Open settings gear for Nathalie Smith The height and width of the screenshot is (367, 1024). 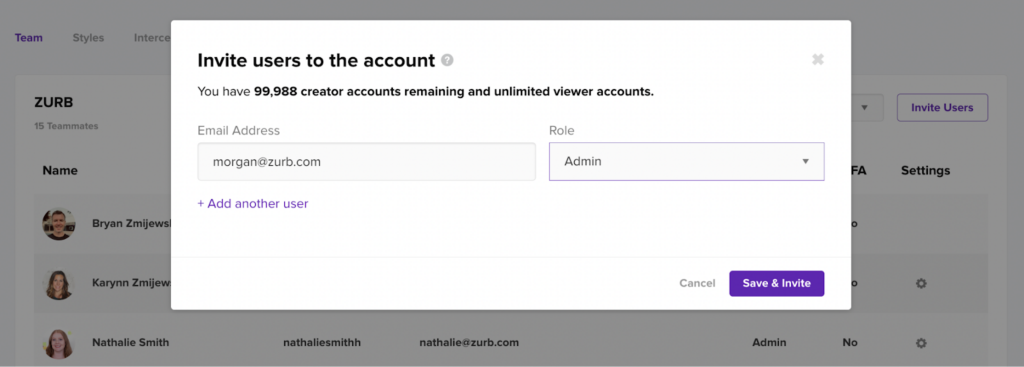pyautogui.click(x=921, y=343)
